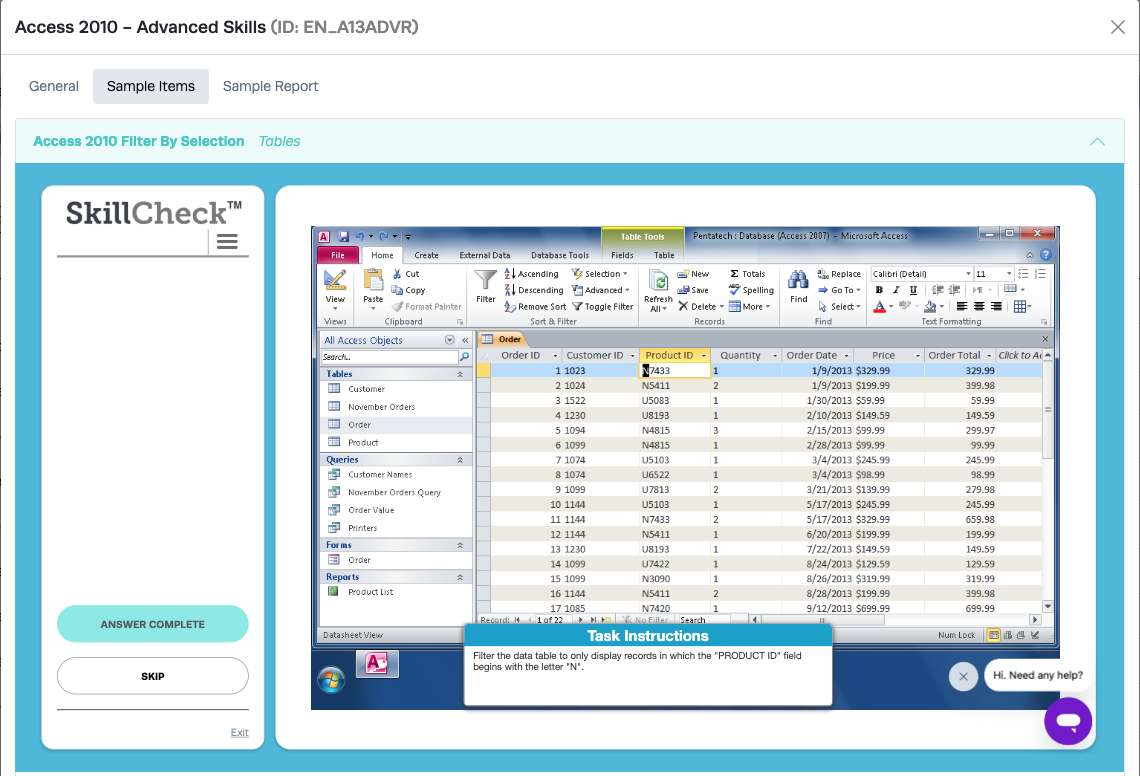Sort records Ascending
This screenshot has width=1140, height=776.
click(531, 274)
